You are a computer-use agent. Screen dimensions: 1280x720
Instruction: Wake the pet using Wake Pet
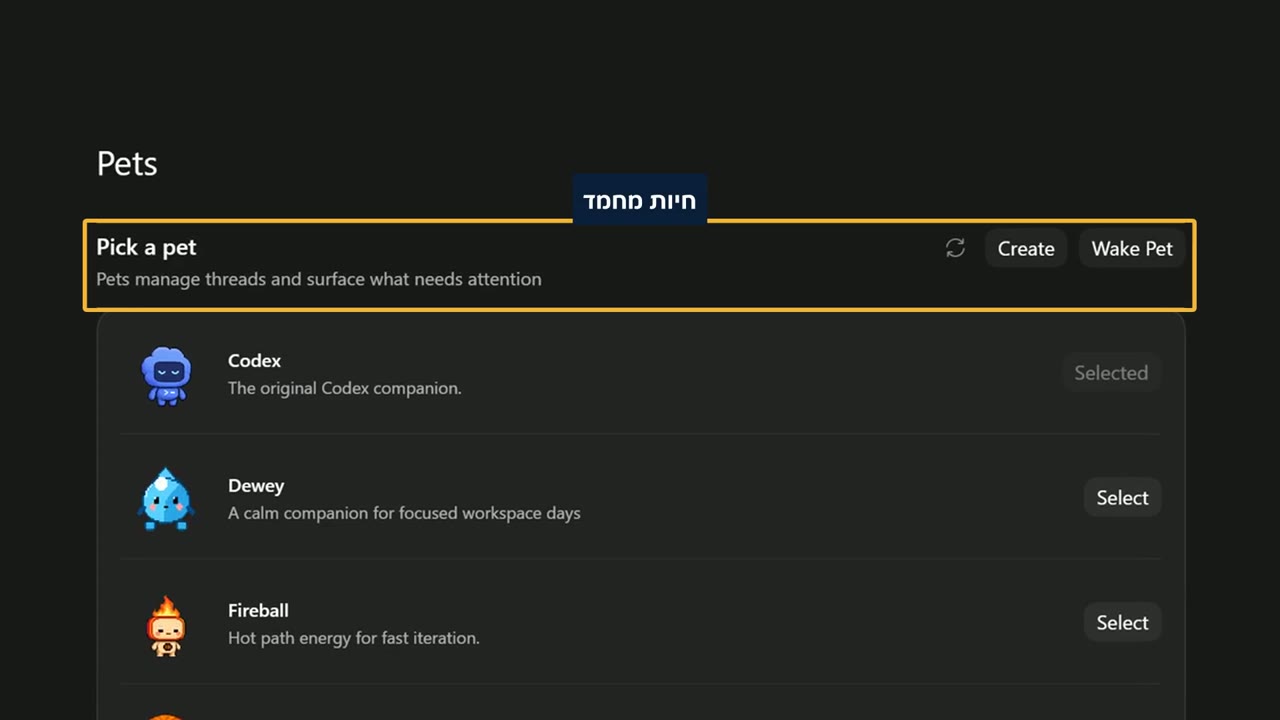coord(1132,248)
